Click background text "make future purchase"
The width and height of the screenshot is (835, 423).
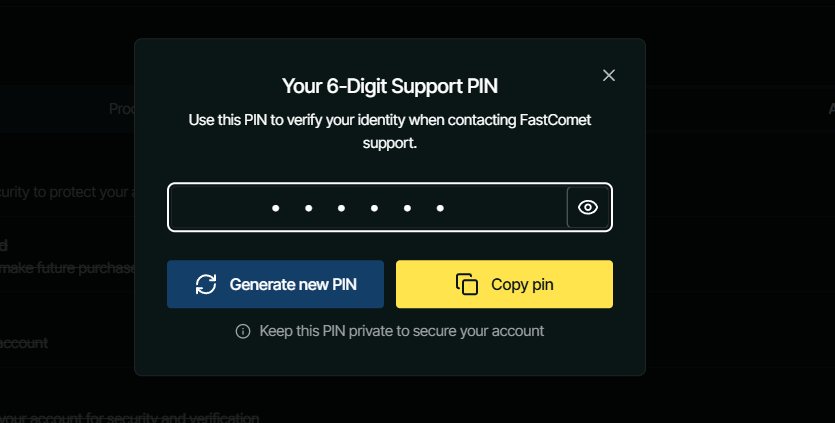pyautogui.click(x=67, y=268)
